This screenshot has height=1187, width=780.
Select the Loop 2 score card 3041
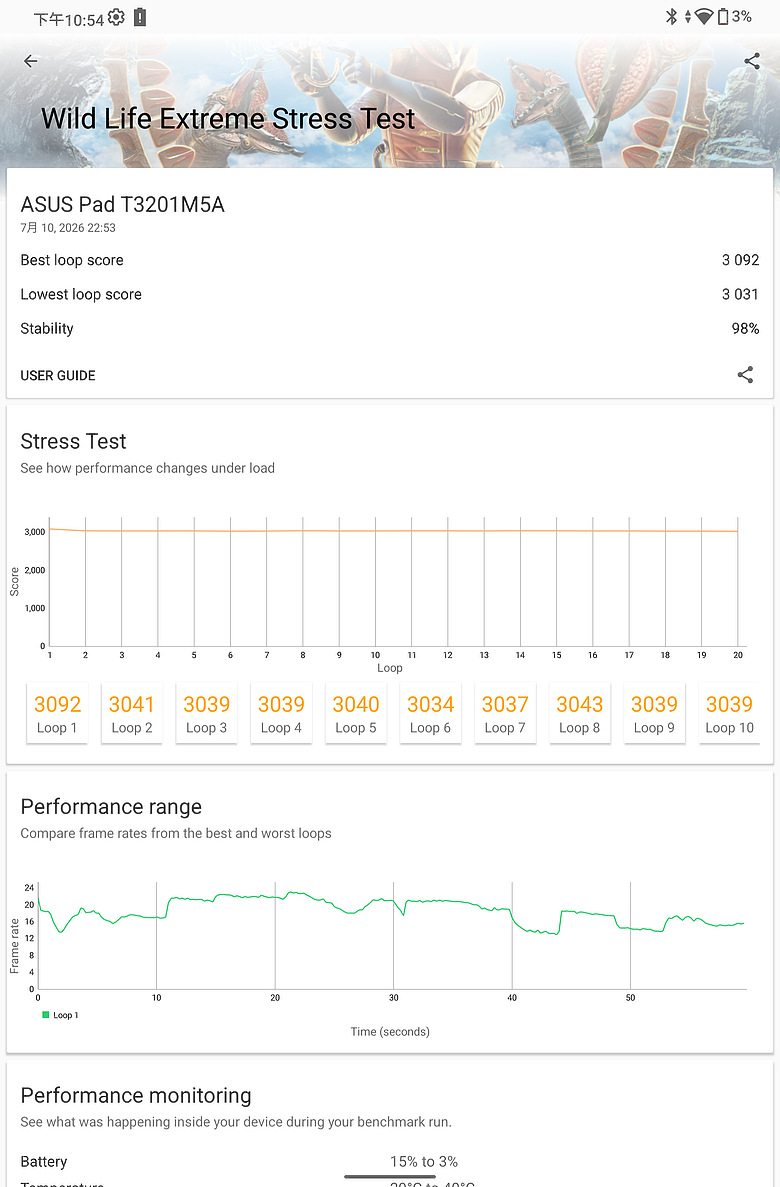[x=132, y=714]
